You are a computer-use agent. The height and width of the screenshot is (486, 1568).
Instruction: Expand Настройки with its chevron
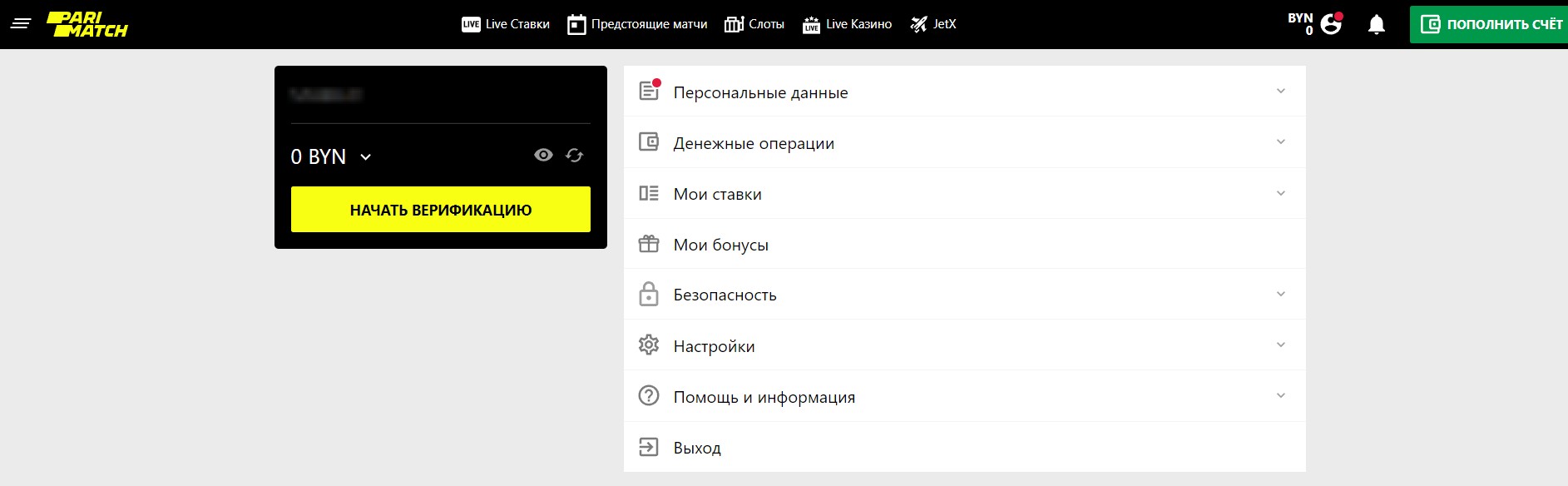click(x=1281, y=345)
